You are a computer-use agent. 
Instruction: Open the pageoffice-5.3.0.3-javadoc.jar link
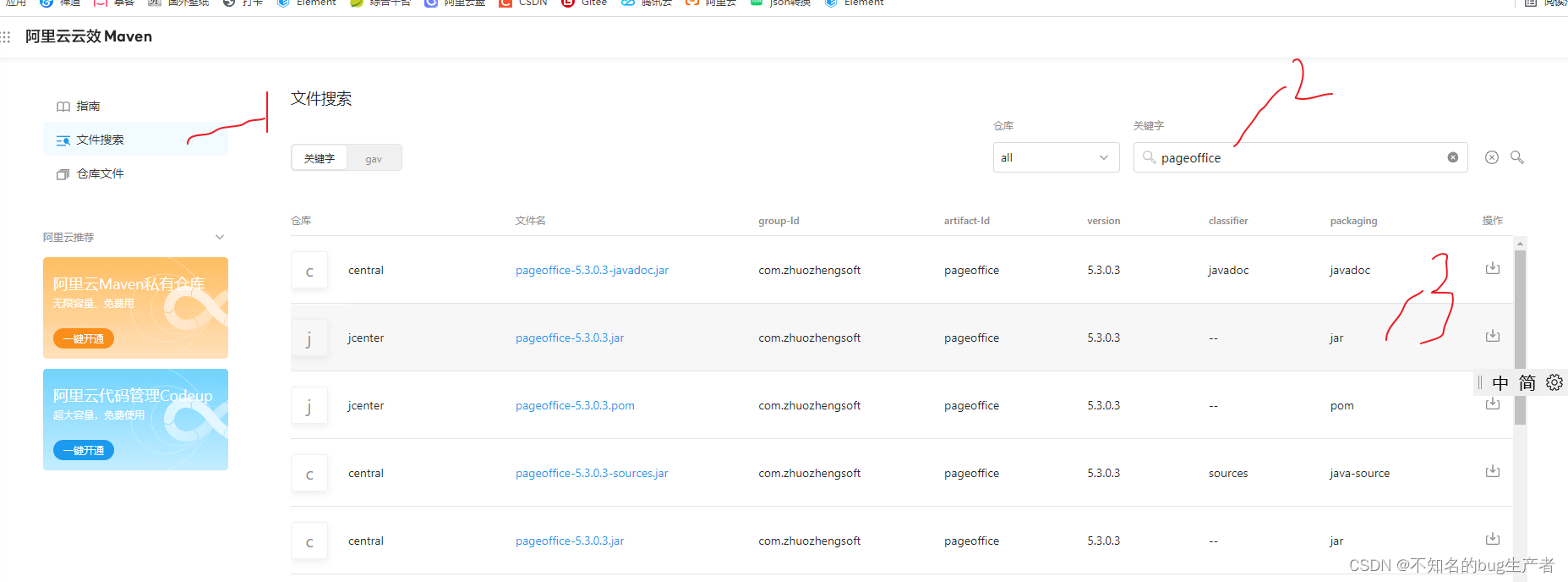click(x=592, y=270)
